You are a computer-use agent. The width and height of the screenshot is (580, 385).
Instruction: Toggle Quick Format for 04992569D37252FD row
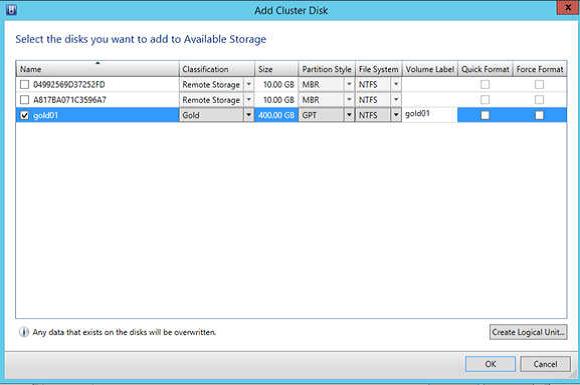pos(485,85)
